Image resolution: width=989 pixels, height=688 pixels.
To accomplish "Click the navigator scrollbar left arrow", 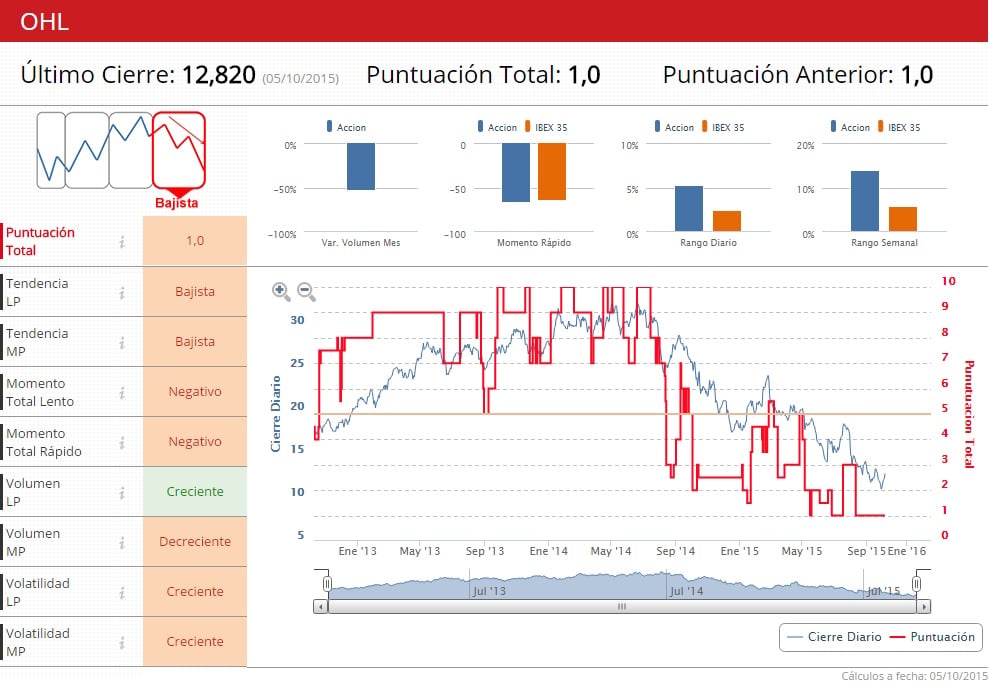I will click(x=321, y=607).
